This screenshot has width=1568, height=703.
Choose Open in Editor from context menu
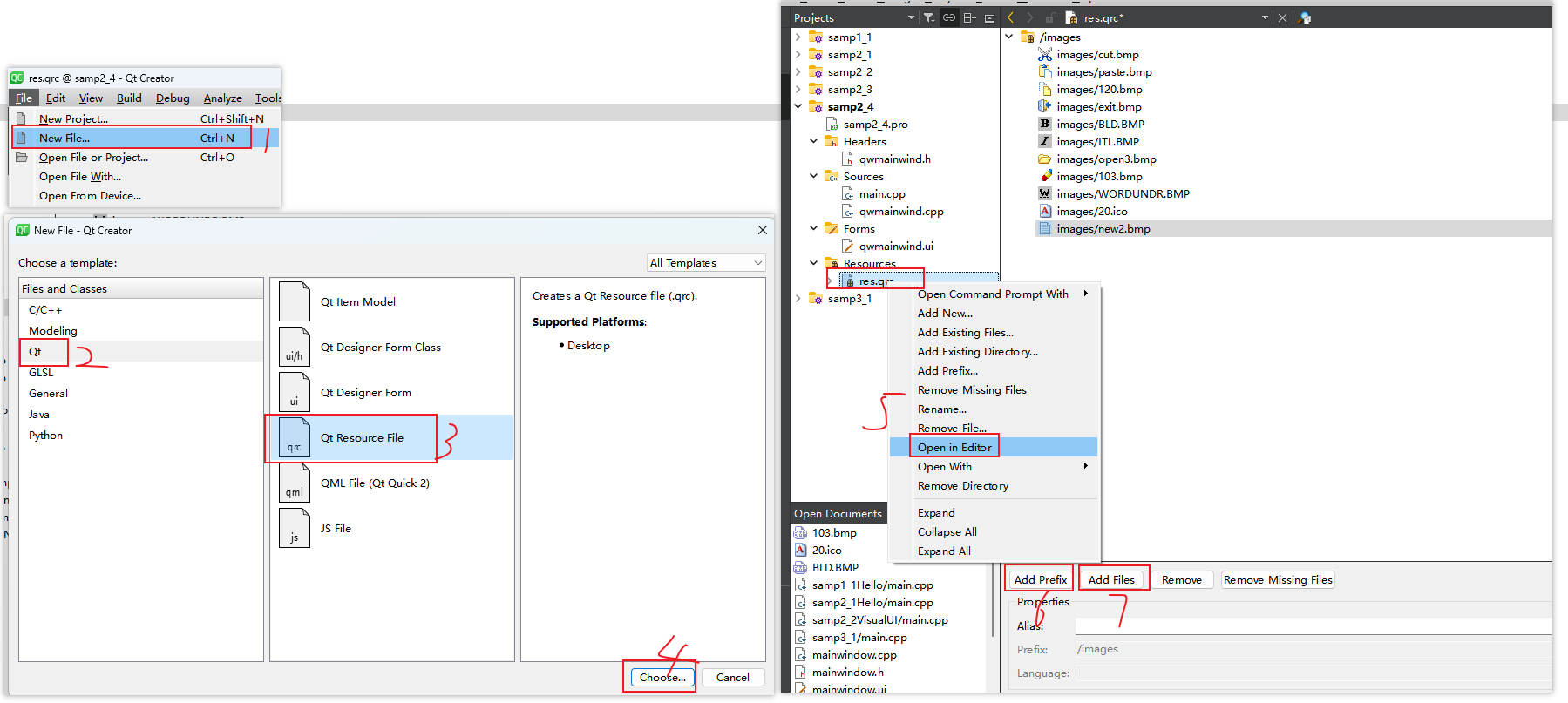coord(954,448)
